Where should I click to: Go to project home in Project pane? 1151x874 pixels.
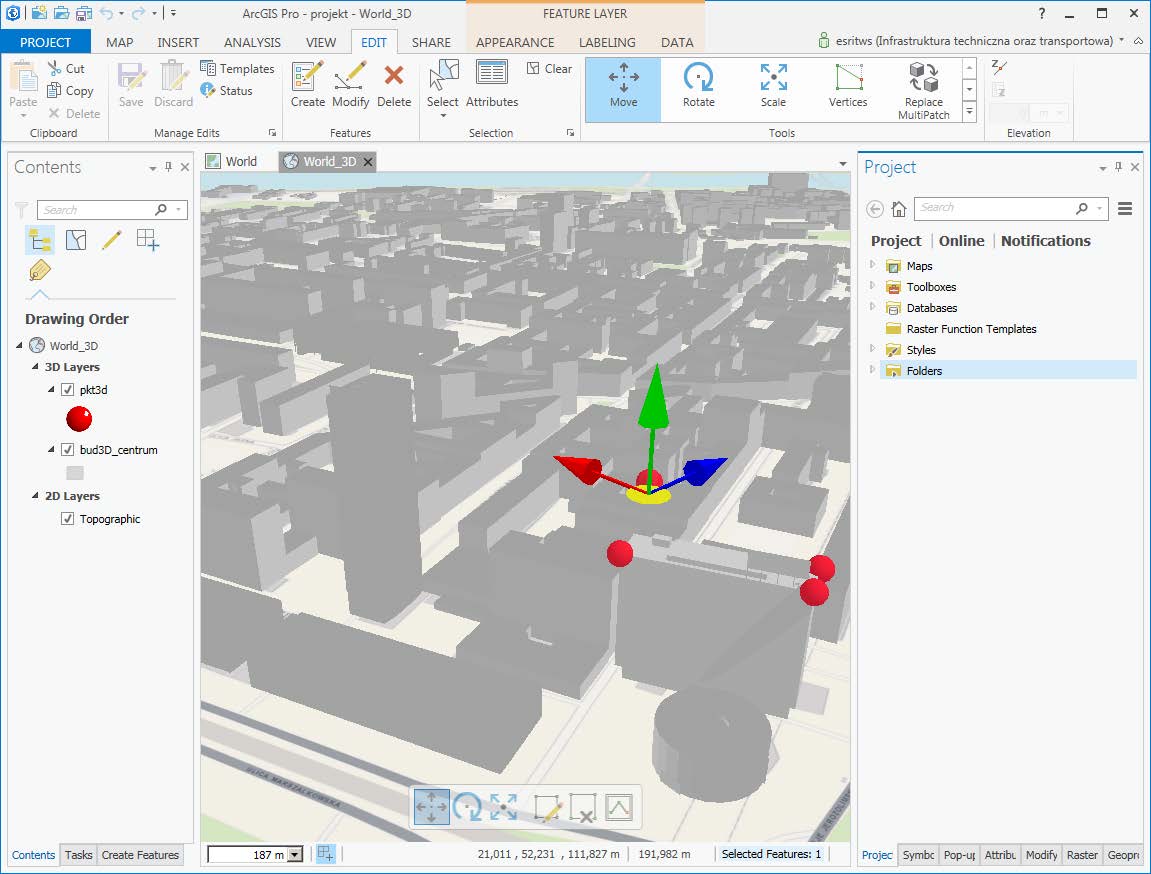tap(898, 208)
